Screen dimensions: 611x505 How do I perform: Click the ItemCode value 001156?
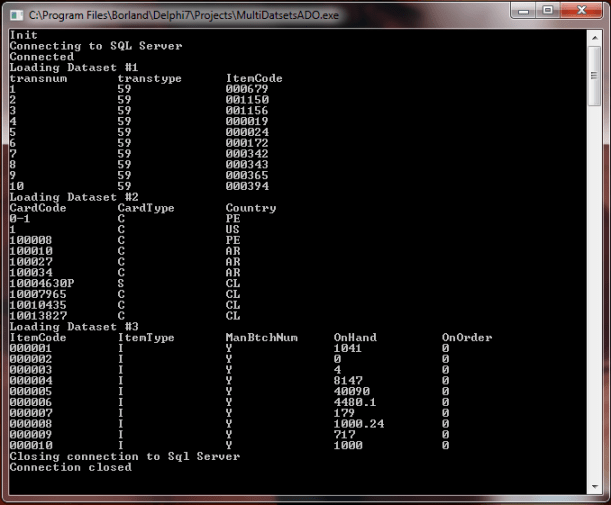pyautogui.click(x=247, y=111)
